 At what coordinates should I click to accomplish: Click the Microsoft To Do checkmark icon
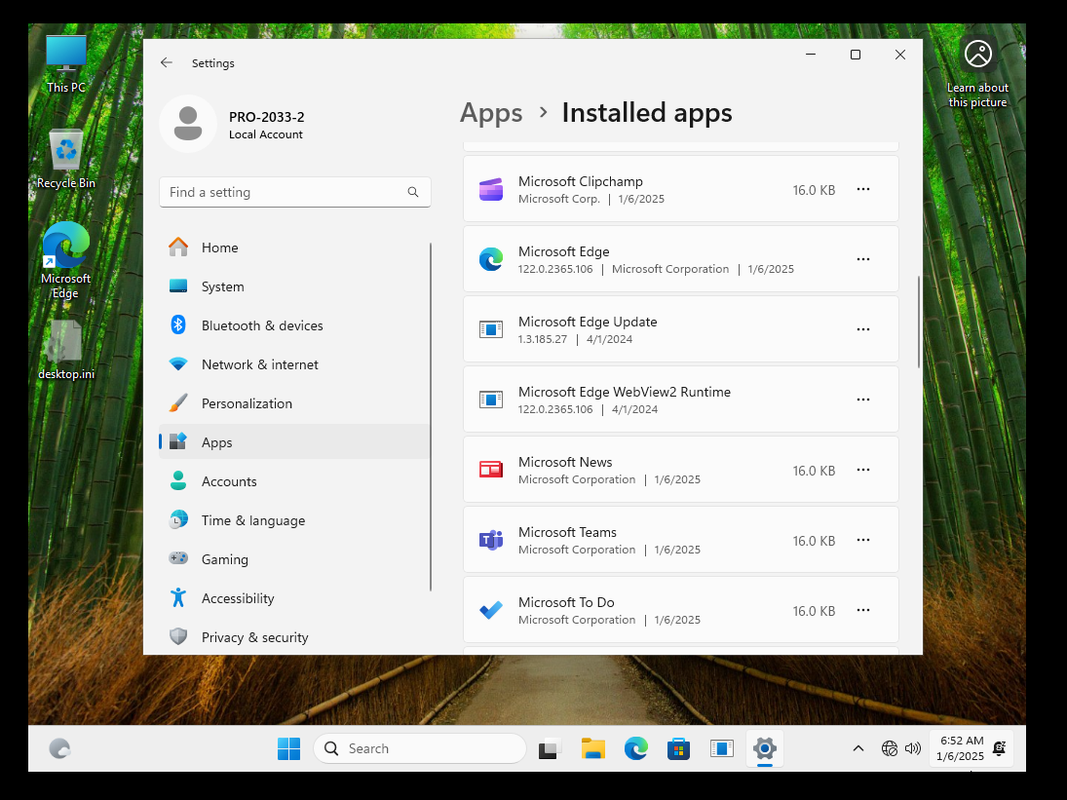tap(491, 610)
